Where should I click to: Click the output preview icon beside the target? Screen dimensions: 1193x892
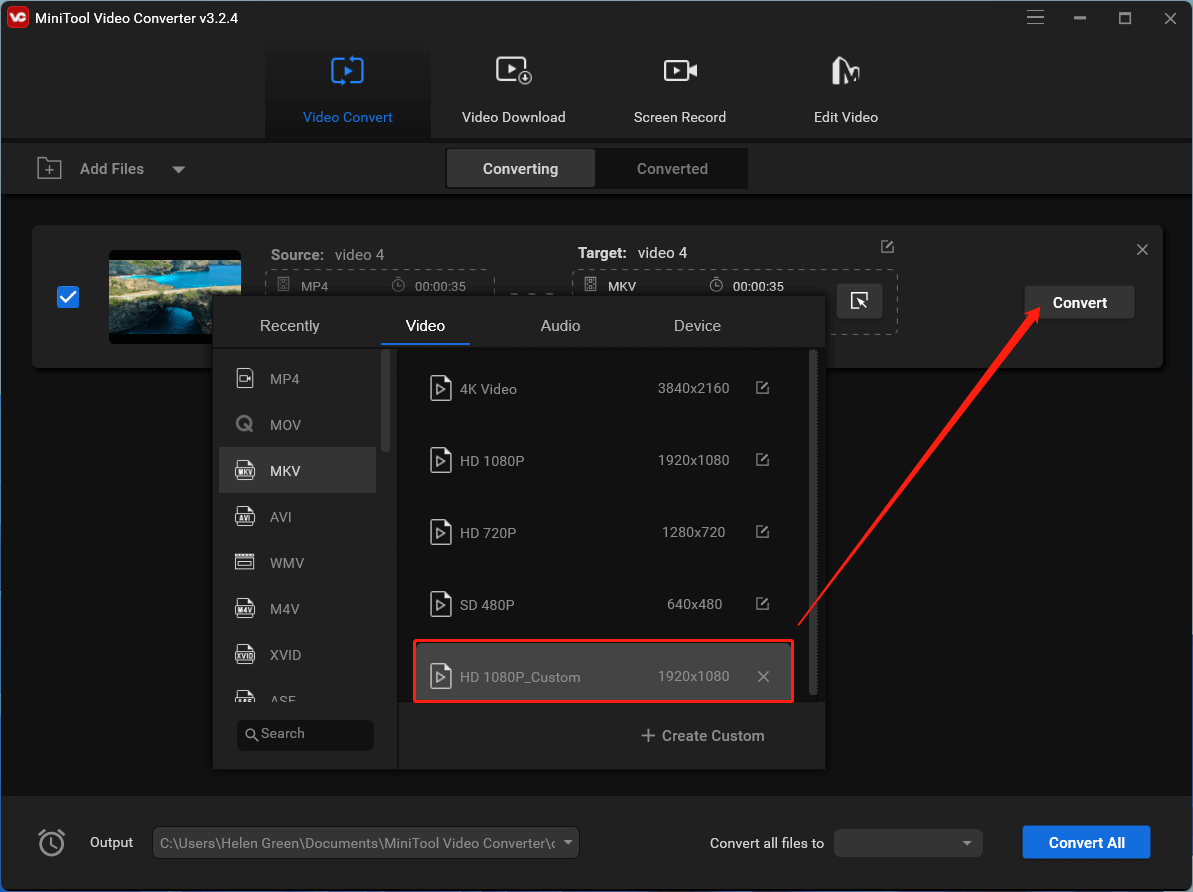tap(860, 300)
